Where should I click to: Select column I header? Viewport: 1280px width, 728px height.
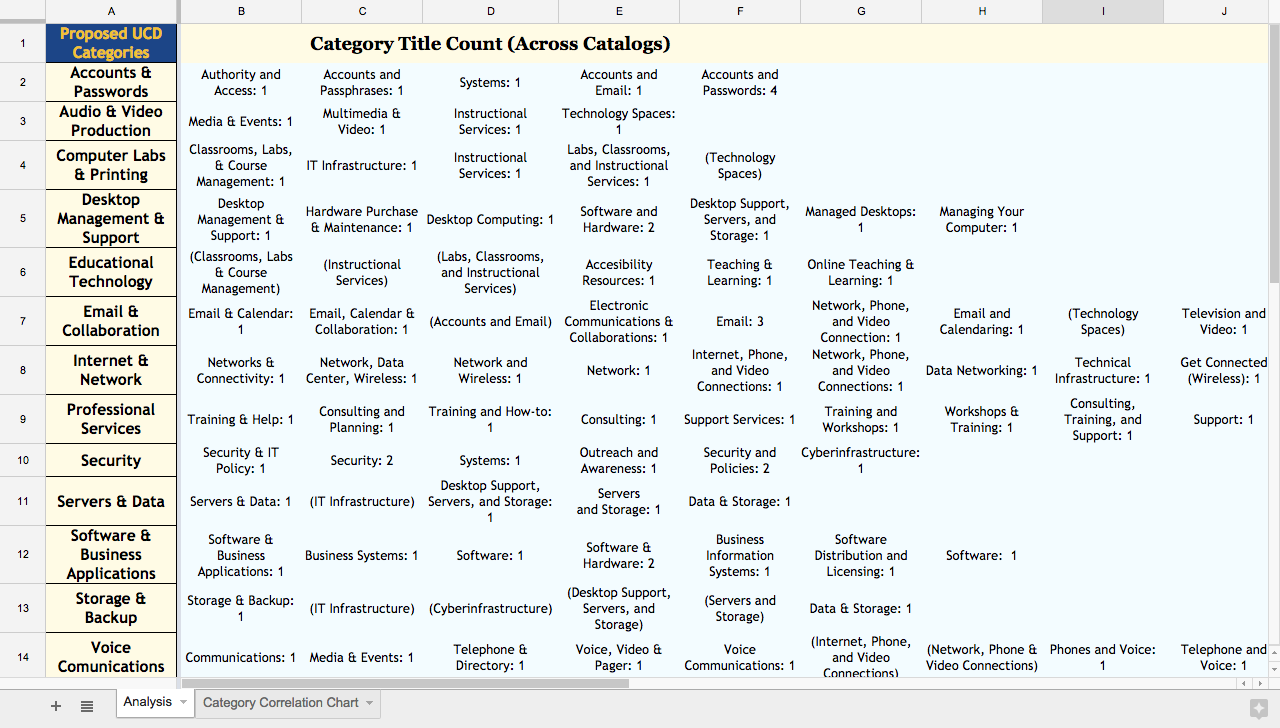1103,11
